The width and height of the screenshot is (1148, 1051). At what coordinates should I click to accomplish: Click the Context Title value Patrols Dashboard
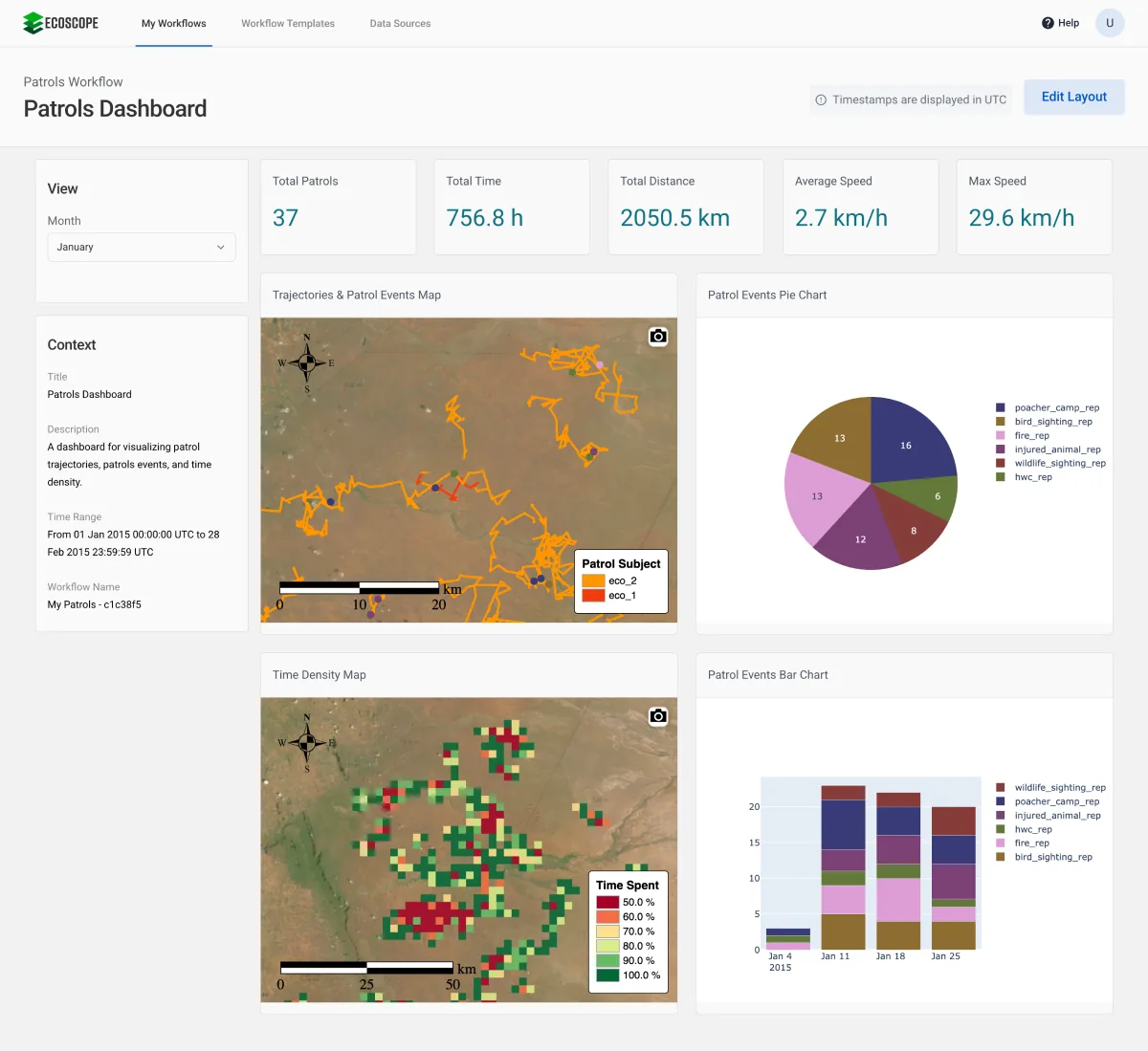(x=90, y=394)
